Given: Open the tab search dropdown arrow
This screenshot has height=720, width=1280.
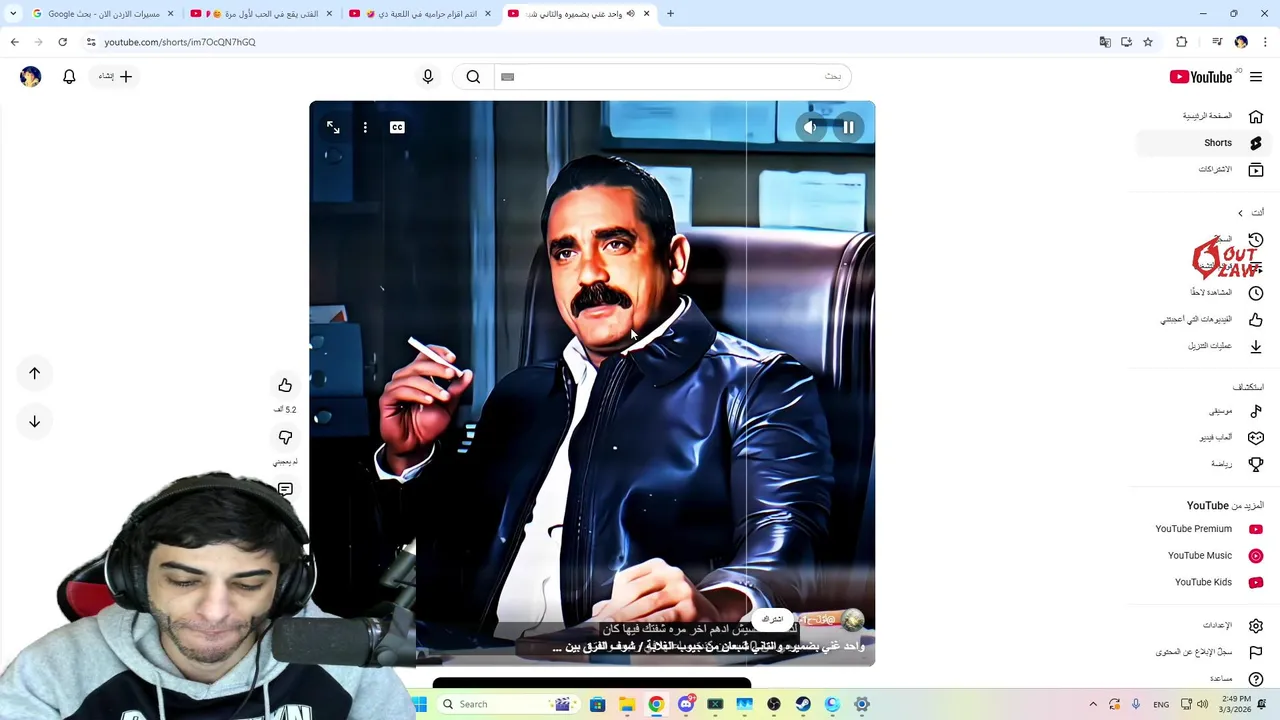Looking at the screenshot, I should [x=13, y=14].
